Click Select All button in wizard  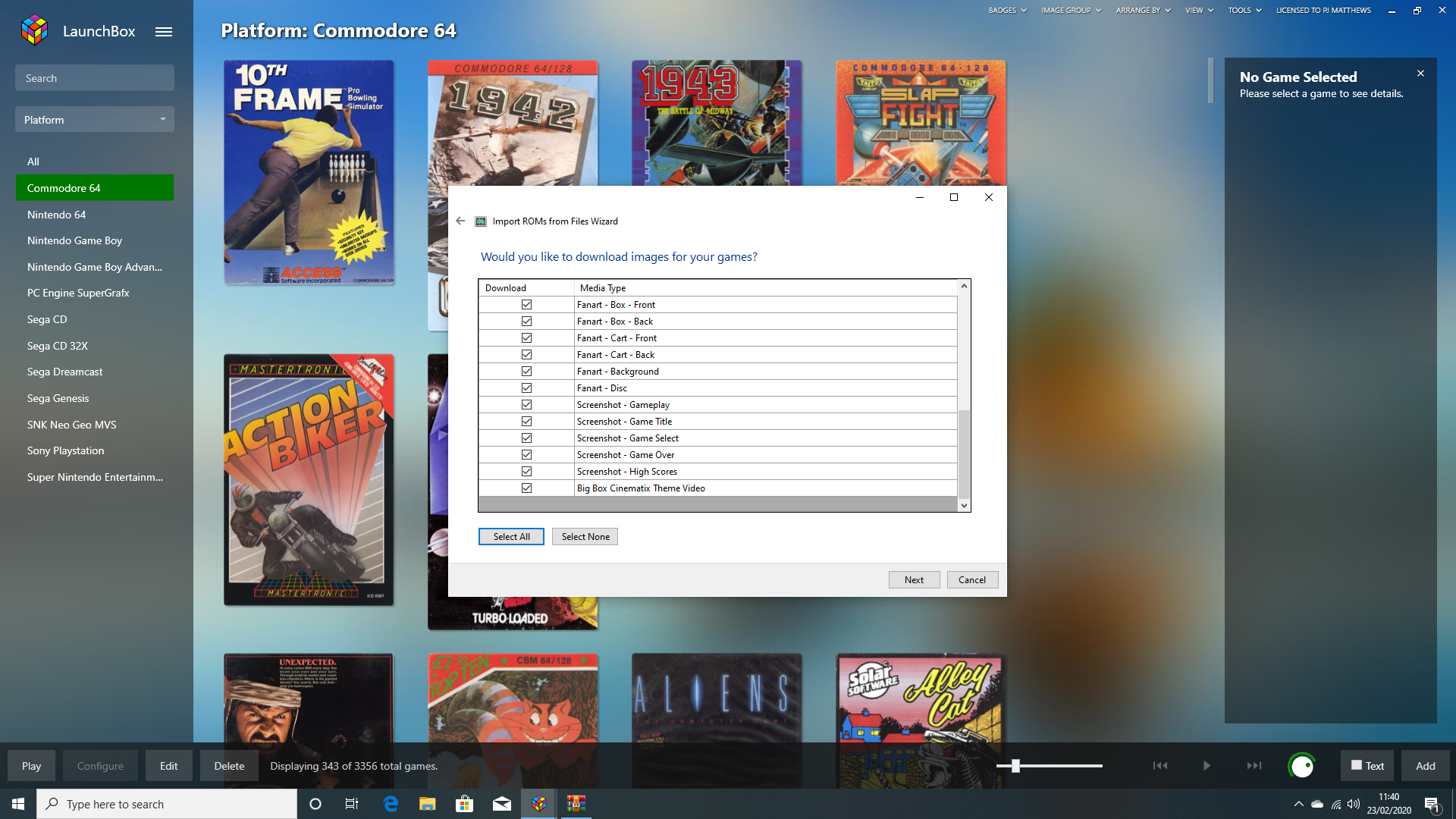click(511, 537)
